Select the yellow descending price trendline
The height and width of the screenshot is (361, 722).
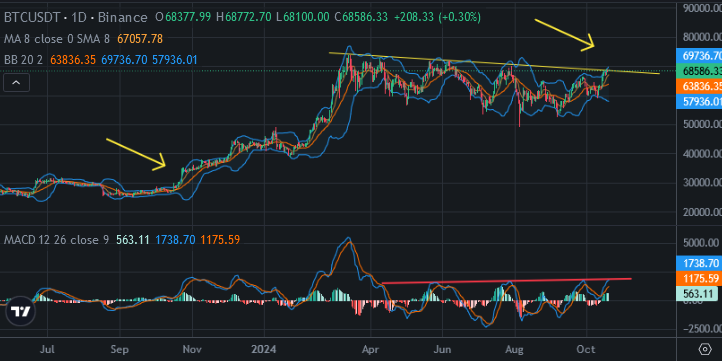494,63
